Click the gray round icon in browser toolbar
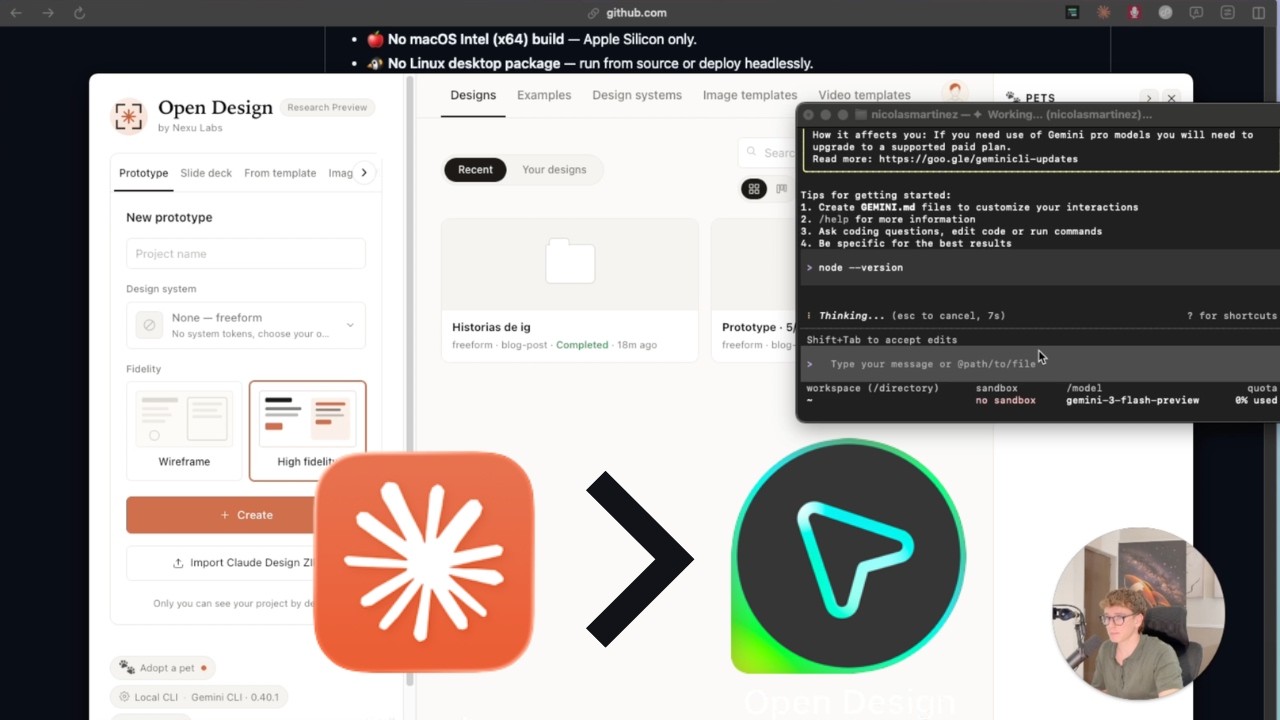Screen dimensions: 1280x720 (x=1165, y=13)
